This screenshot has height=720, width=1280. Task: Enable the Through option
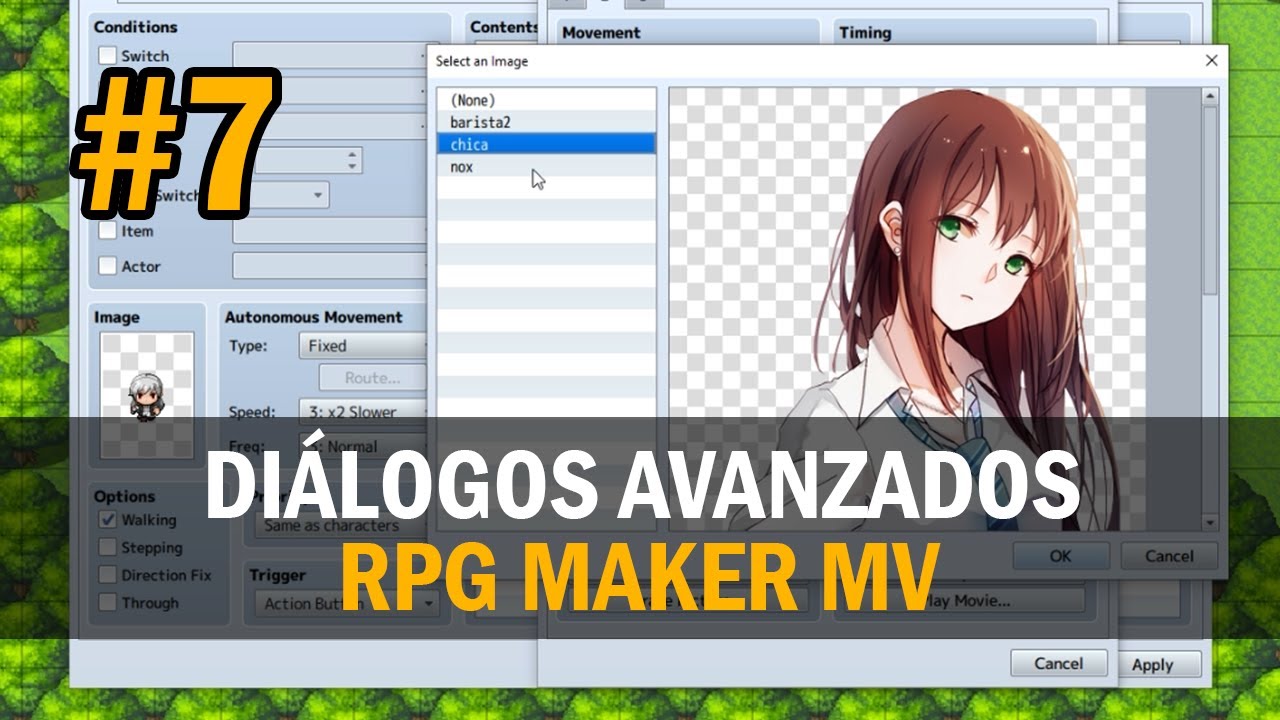point(107,603)
